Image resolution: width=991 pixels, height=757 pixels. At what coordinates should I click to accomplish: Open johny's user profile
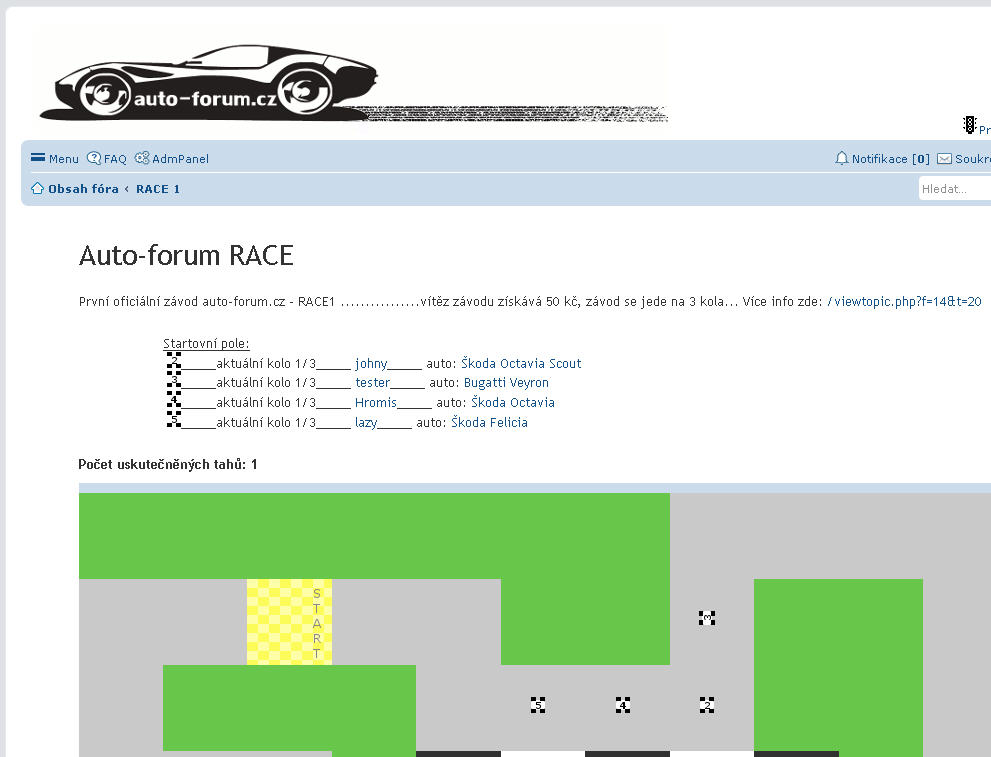click(371, 364)
